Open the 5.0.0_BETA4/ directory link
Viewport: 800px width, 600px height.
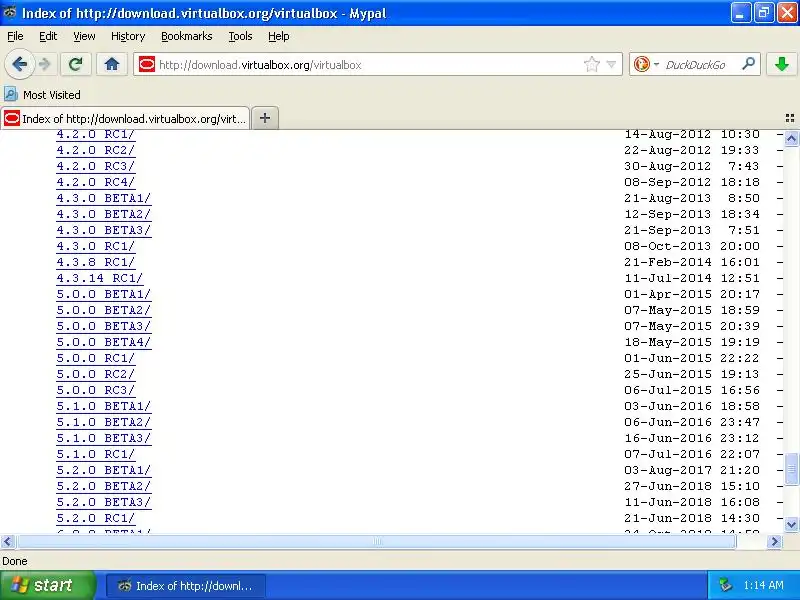(104, 342)
